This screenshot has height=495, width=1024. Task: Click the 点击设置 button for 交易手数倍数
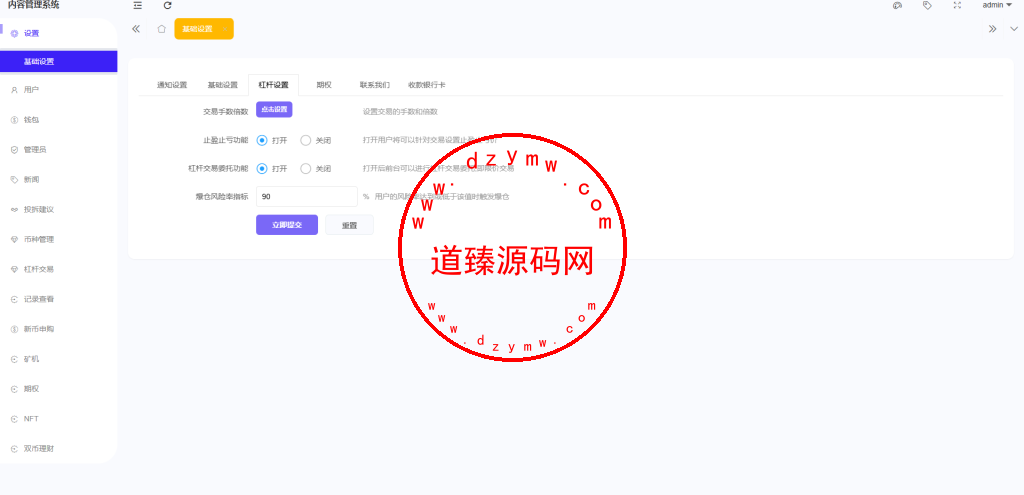[274, 110]
